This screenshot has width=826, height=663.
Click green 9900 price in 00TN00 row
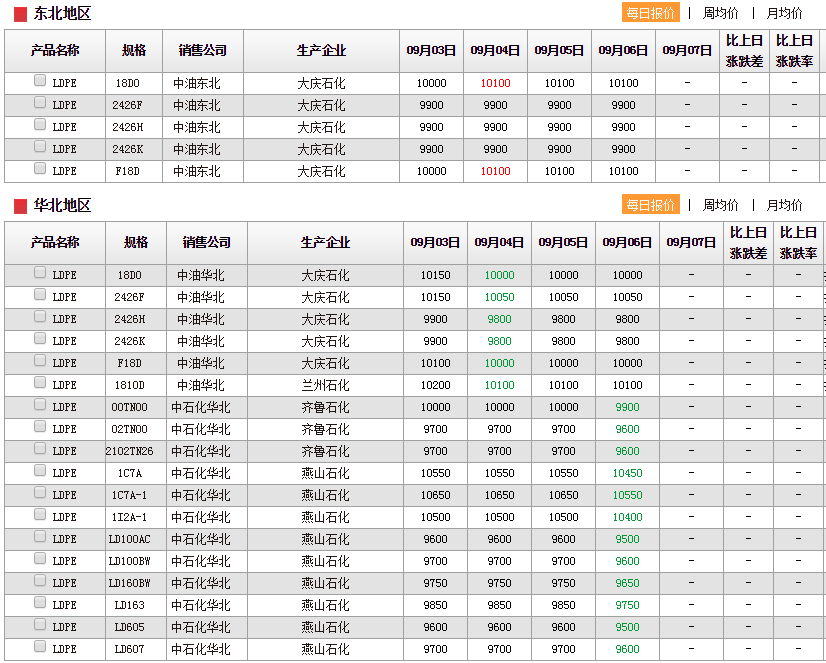pos(627,407)
